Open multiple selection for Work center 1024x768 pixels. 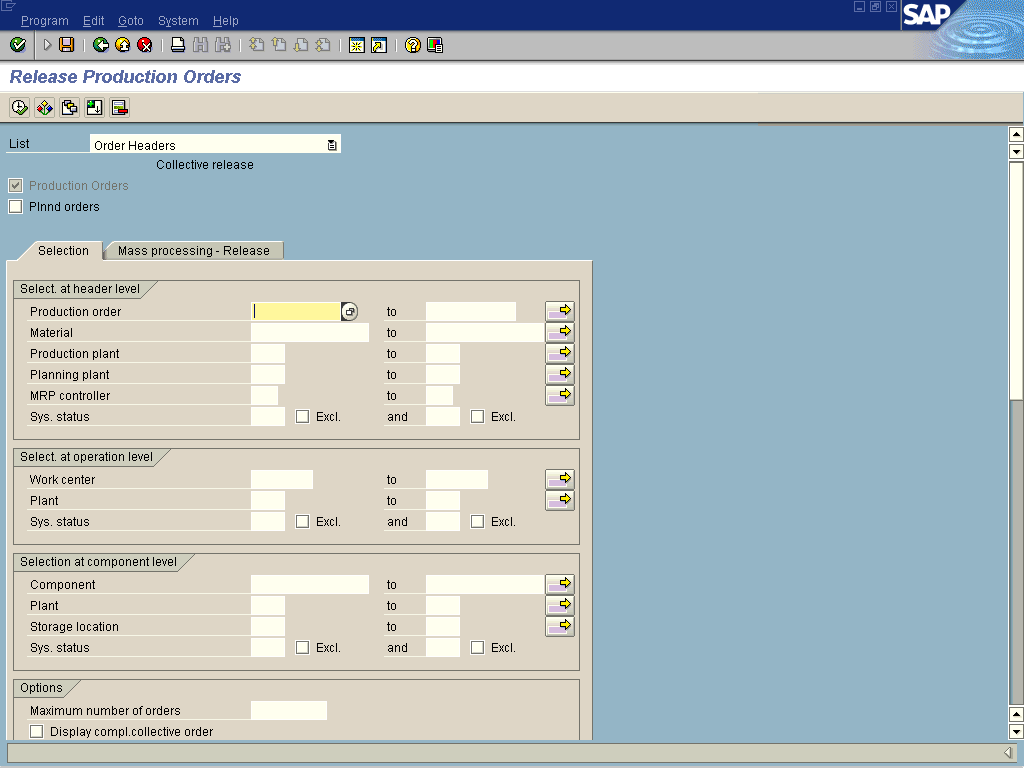click(560, 479)
